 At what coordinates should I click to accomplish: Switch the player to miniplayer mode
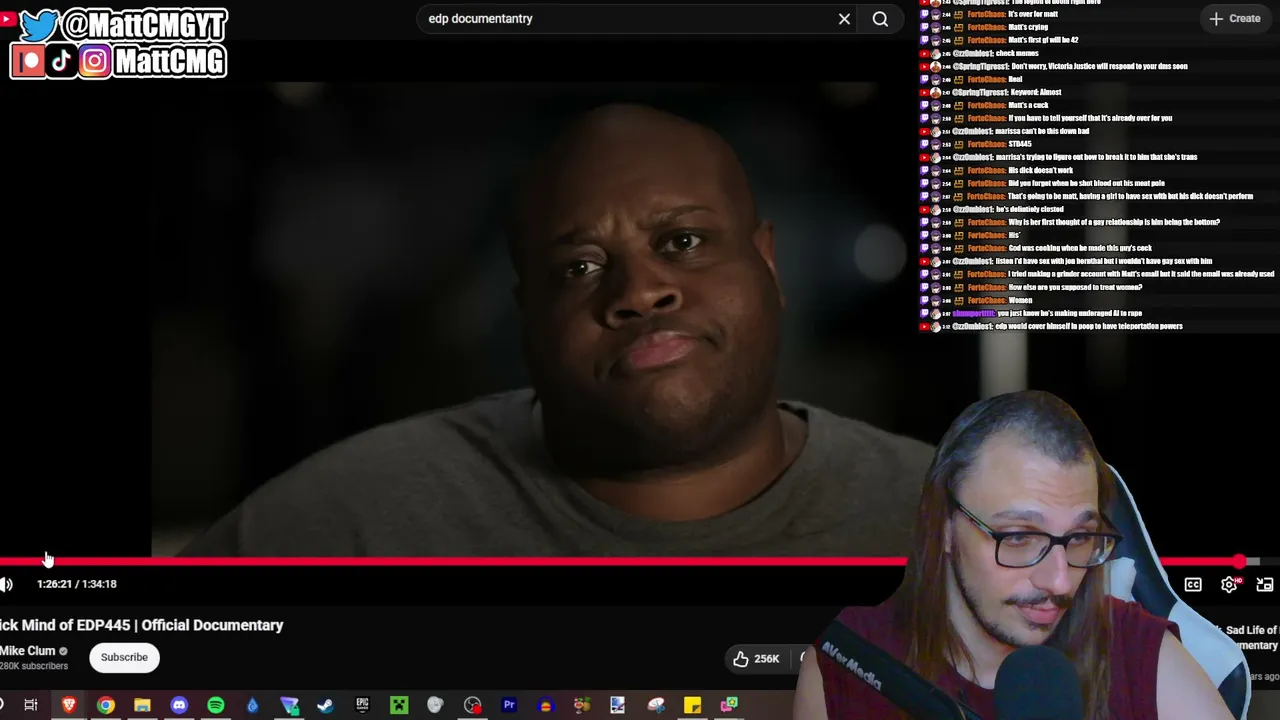(x=1265, y=585)
